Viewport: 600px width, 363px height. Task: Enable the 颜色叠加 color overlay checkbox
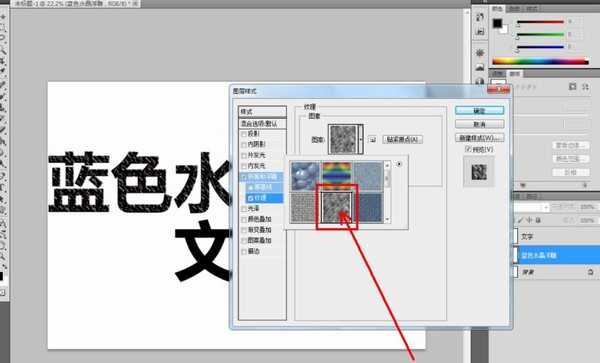tap(244, 220)
